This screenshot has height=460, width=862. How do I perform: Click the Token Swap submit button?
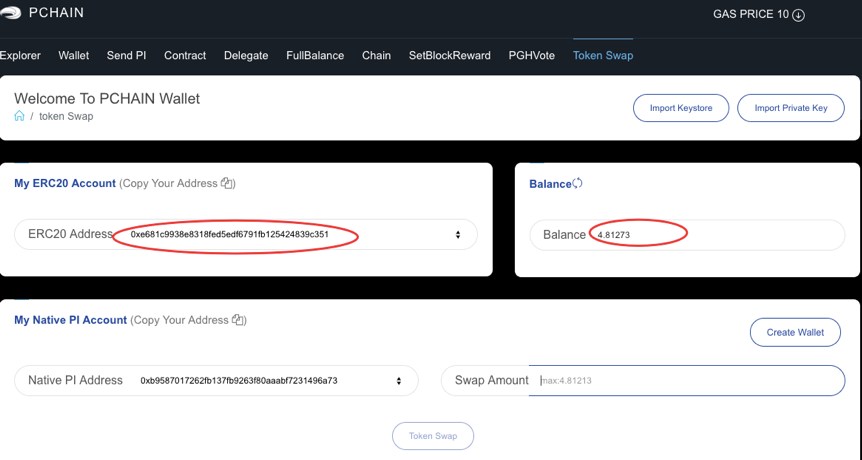coord(433,436)
